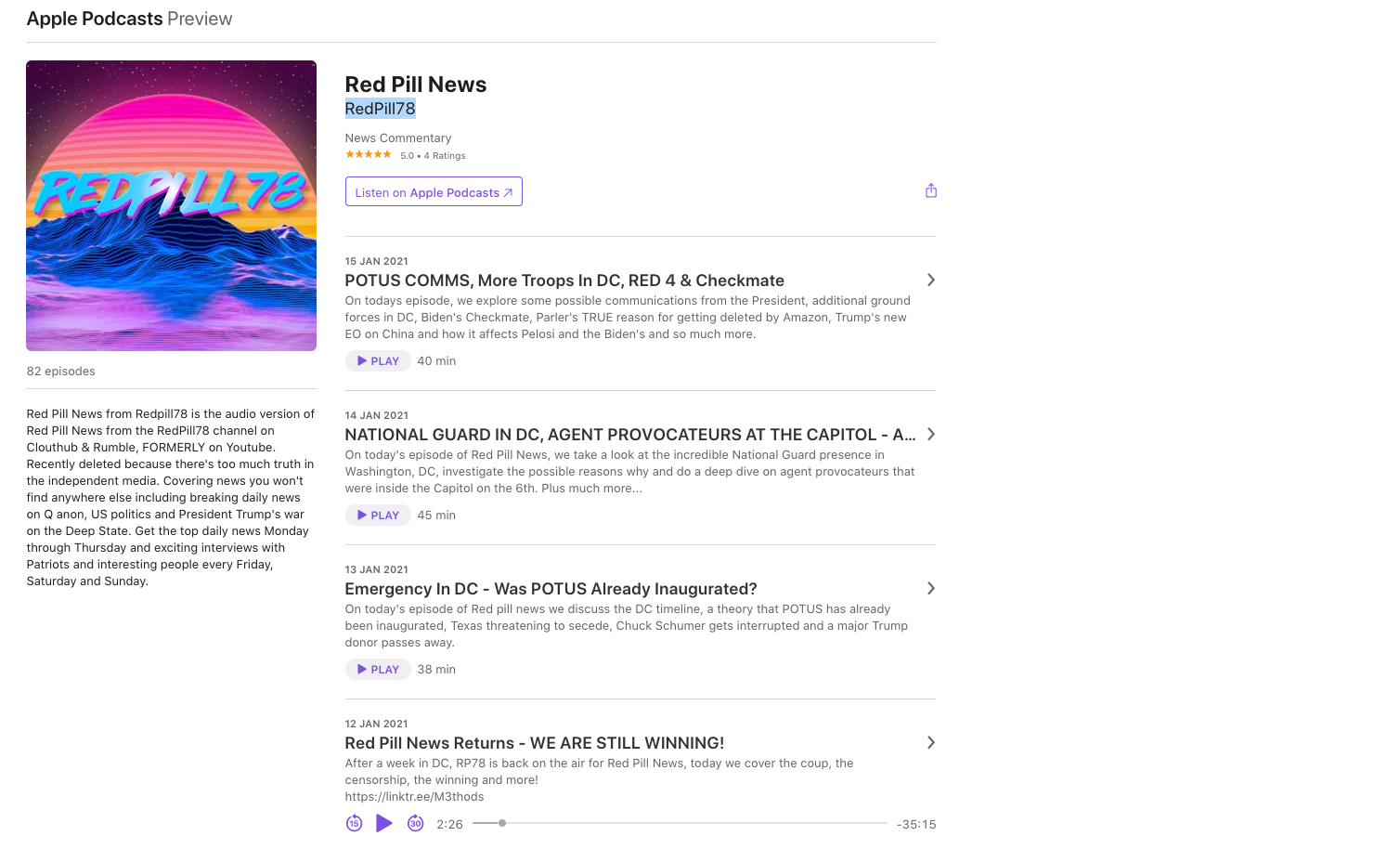Click the 38 min duration text

click(436, 669)
